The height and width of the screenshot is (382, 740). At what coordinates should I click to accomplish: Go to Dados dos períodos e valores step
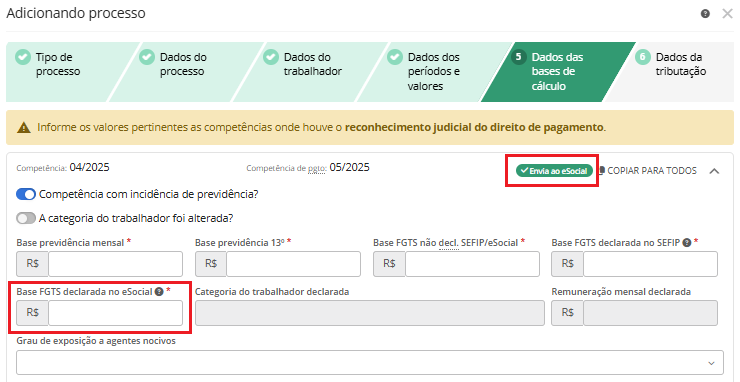(433, 71)
